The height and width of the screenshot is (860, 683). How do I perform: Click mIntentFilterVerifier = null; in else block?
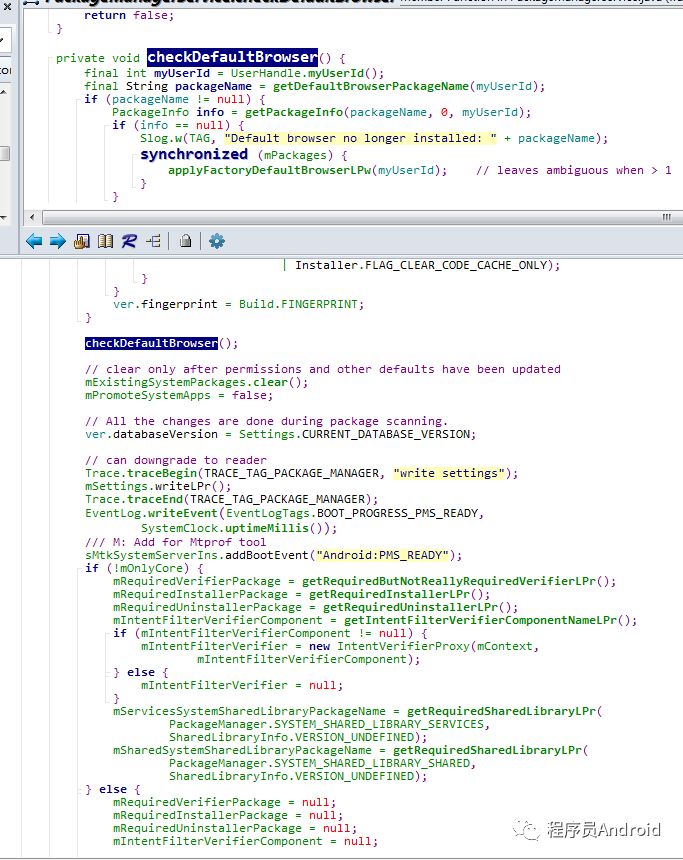242,686
